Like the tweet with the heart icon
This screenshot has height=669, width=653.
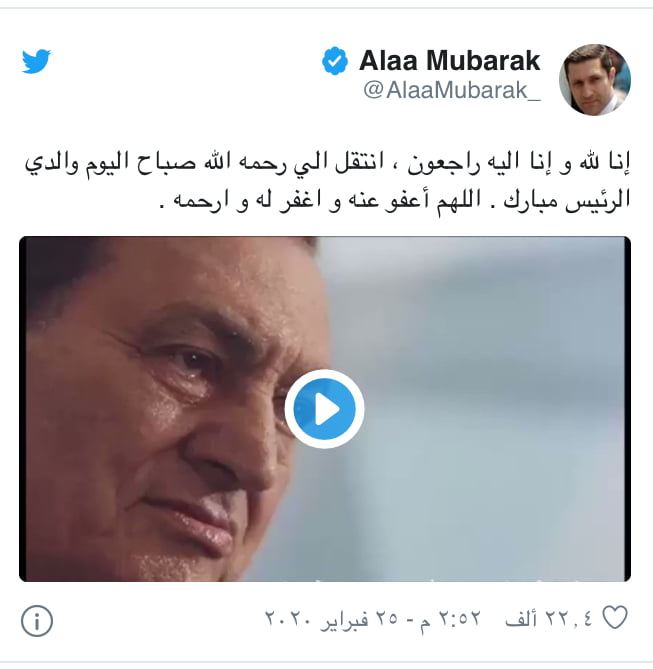[x=615, y=617]
